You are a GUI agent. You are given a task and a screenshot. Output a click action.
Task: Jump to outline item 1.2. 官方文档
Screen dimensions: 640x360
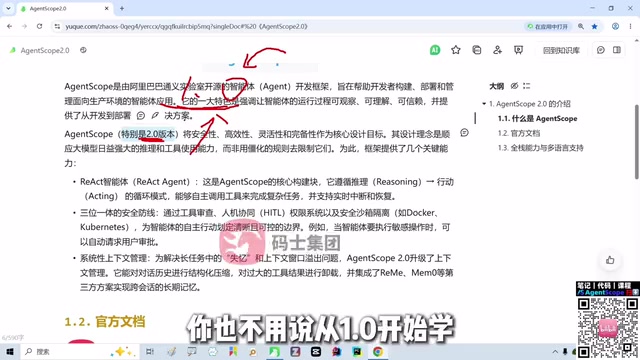click(519, 133)
